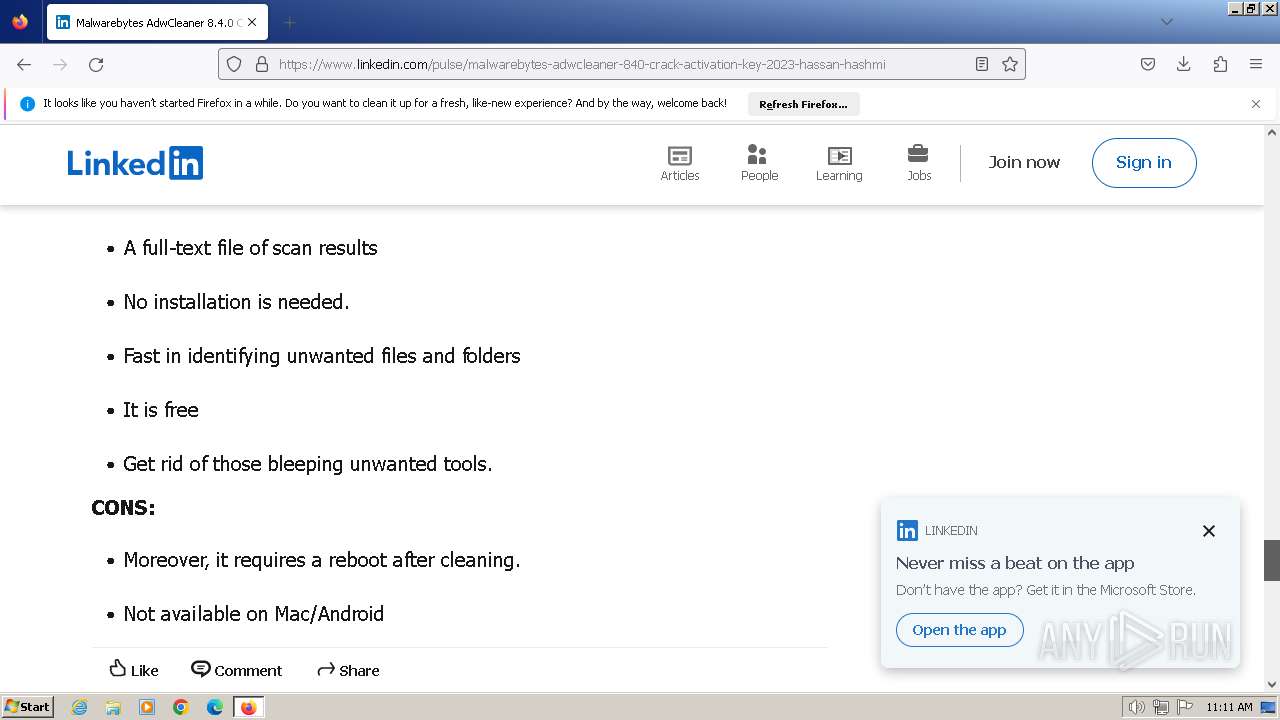1280x720 pixels.
Task: Launch Windows Media Player from taskbar
Action: pyautogui.click(x=147, y=707)
